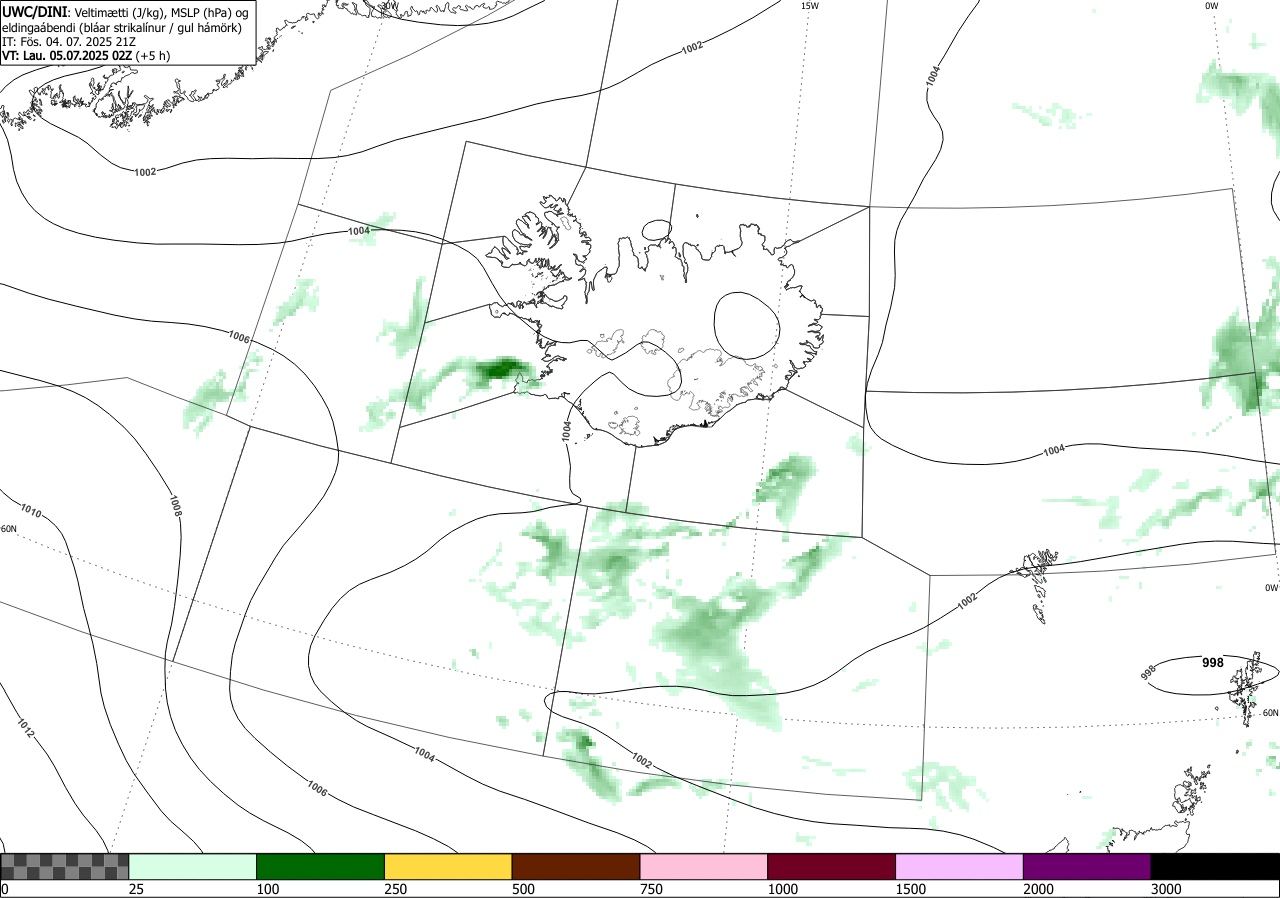Click the legend value "1500"

click(x=910, y=889)
